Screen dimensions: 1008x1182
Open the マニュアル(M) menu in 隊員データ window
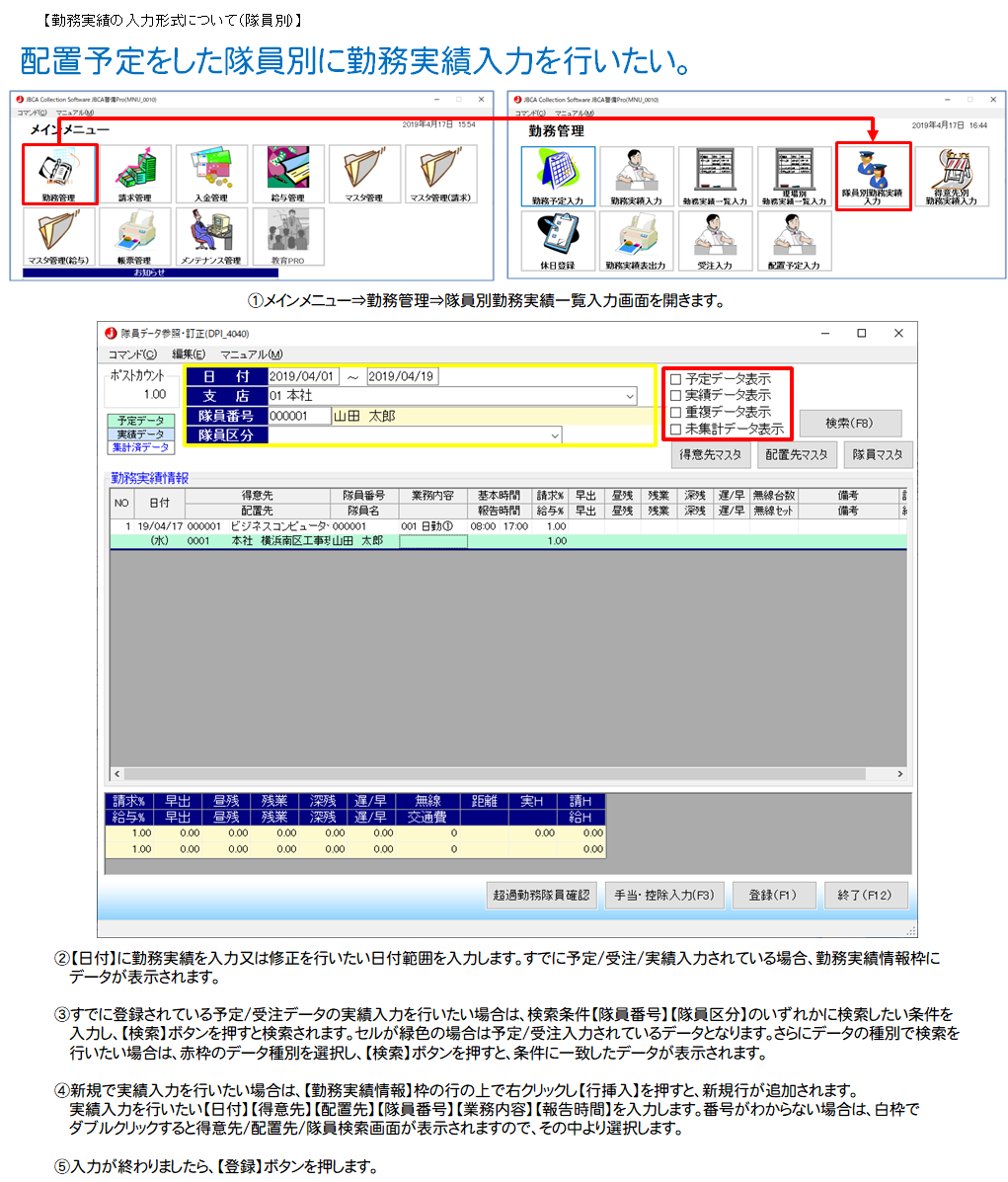pyautogui.click(x=251, y=355)
